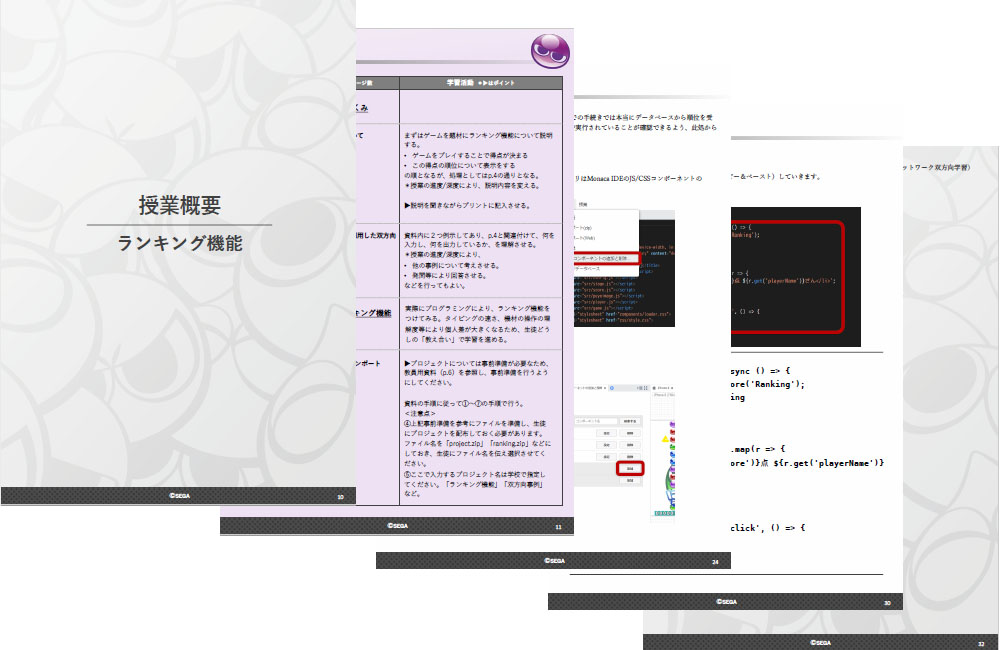Click page number 10 in the footer
The height and width of the screenshot is (650, 1000).
pos(340,496)
